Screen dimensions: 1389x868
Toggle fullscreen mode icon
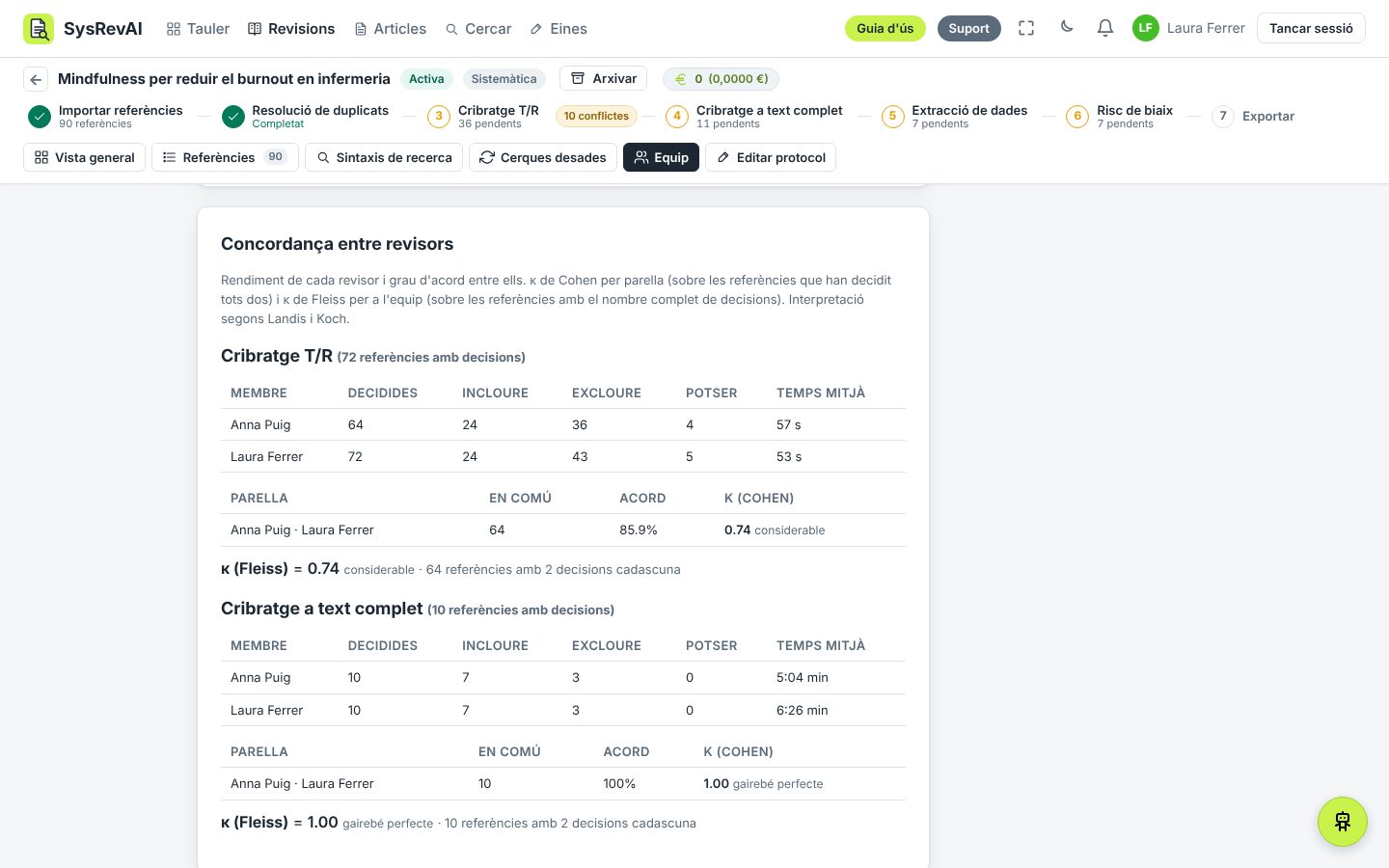click(1026, 29)
